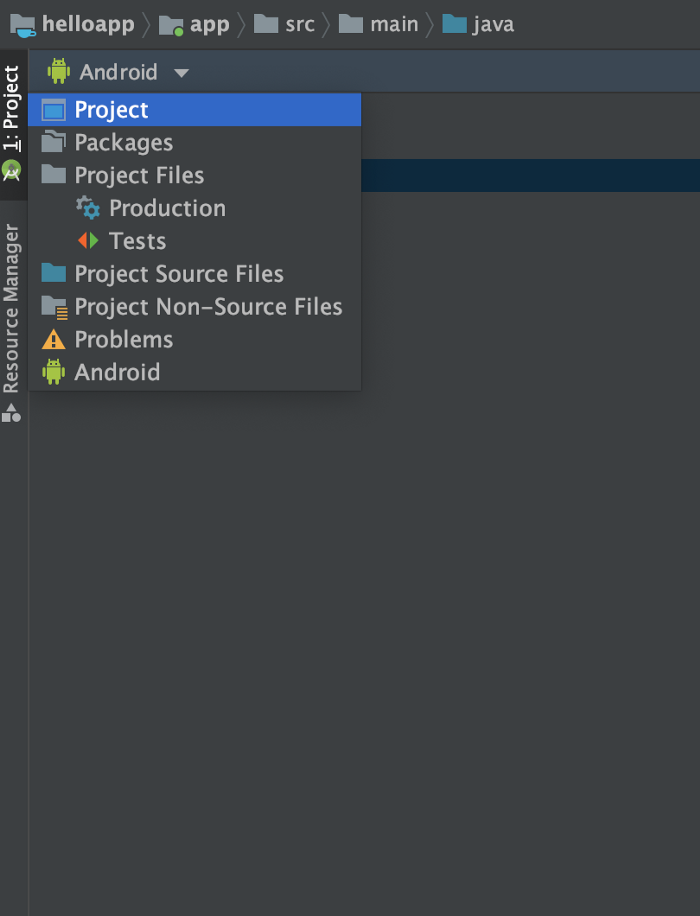Choose Project Source Files view
Viewport: 700px width, 916px height.
coord(195,274)
